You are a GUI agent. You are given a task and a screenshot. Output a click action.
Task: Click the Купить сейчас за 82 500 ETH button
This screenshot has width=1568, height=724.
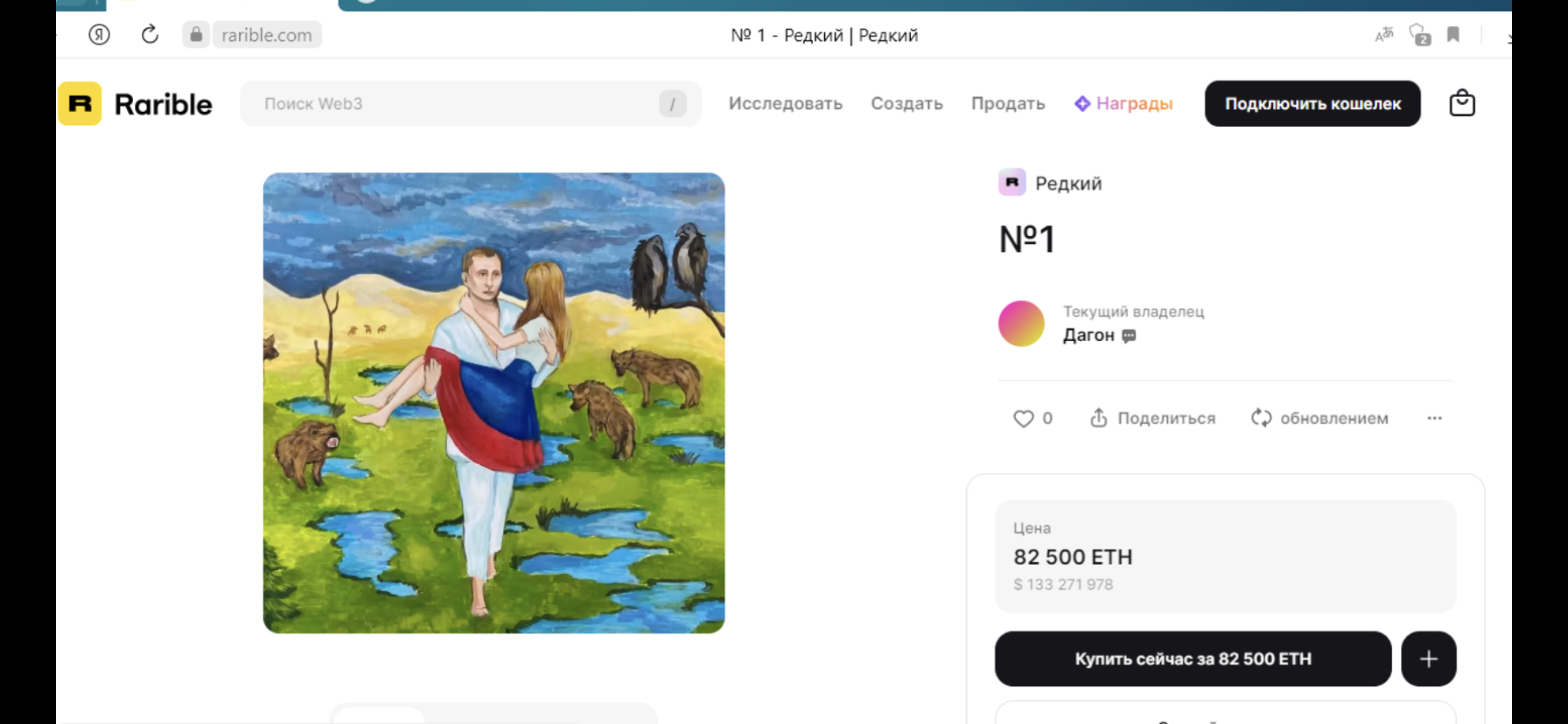click(x=1193, y=658)
